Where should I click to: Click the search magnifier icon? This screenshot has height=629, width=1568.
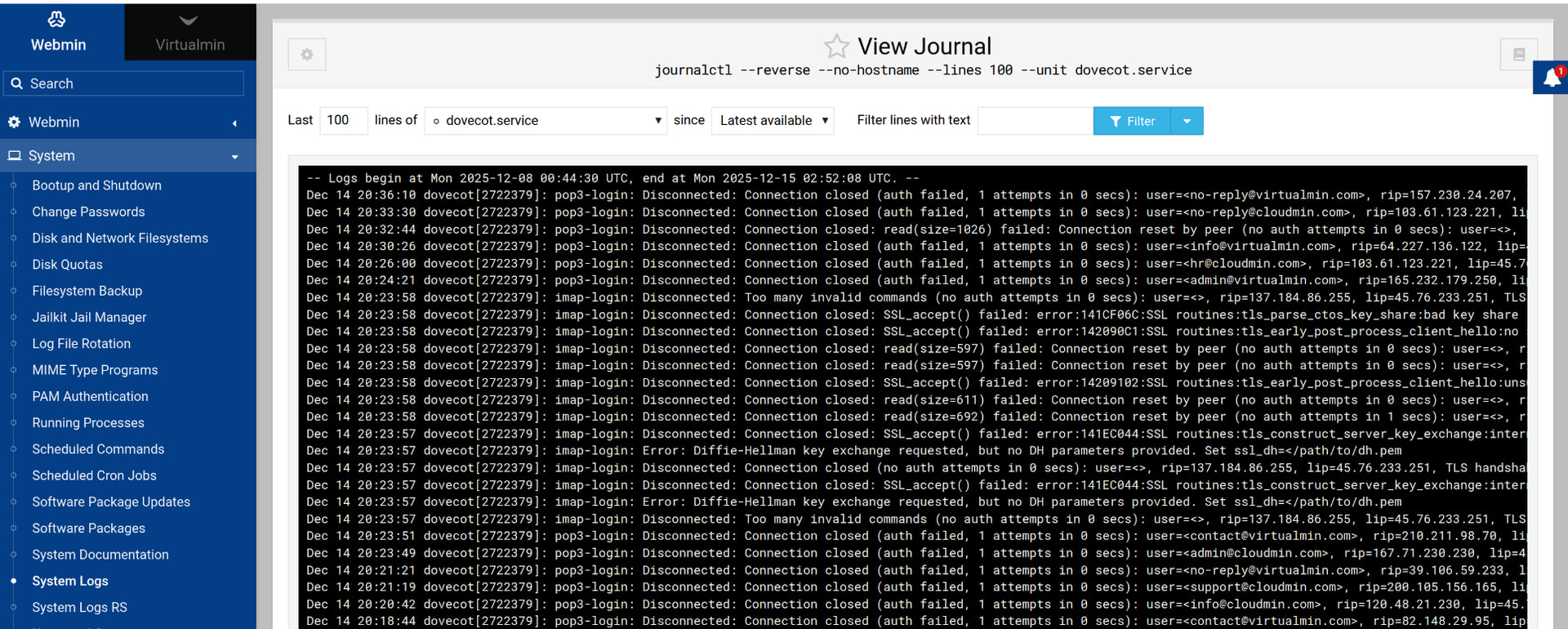tap(16, 83)
